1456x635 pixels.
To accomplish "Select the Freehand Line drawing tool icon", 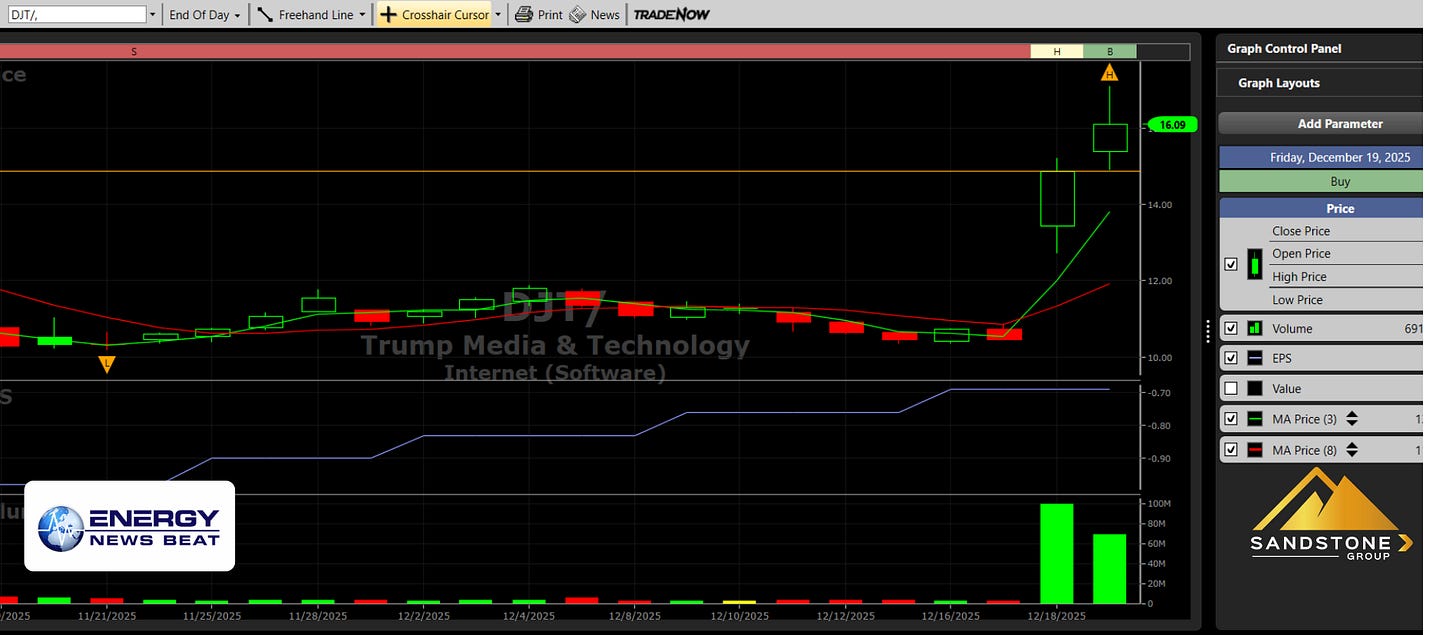I will (x=265, y=15).
